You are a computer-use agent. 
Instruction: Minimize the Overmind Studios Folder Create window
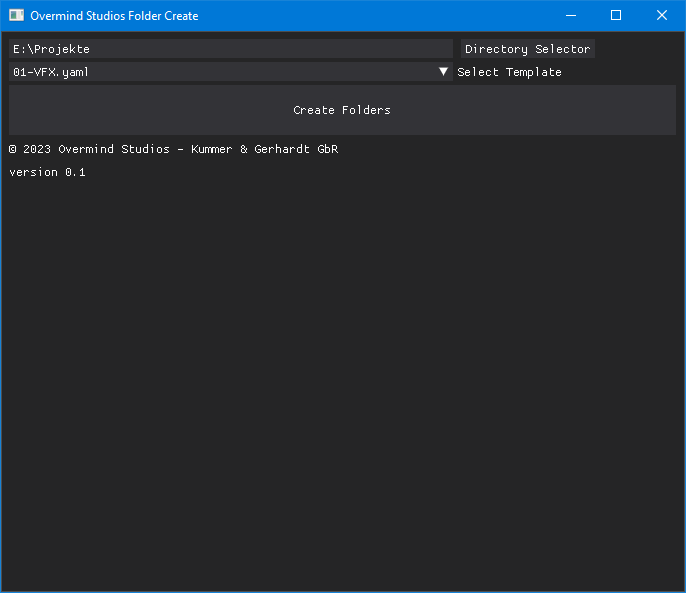coord(570,15)
